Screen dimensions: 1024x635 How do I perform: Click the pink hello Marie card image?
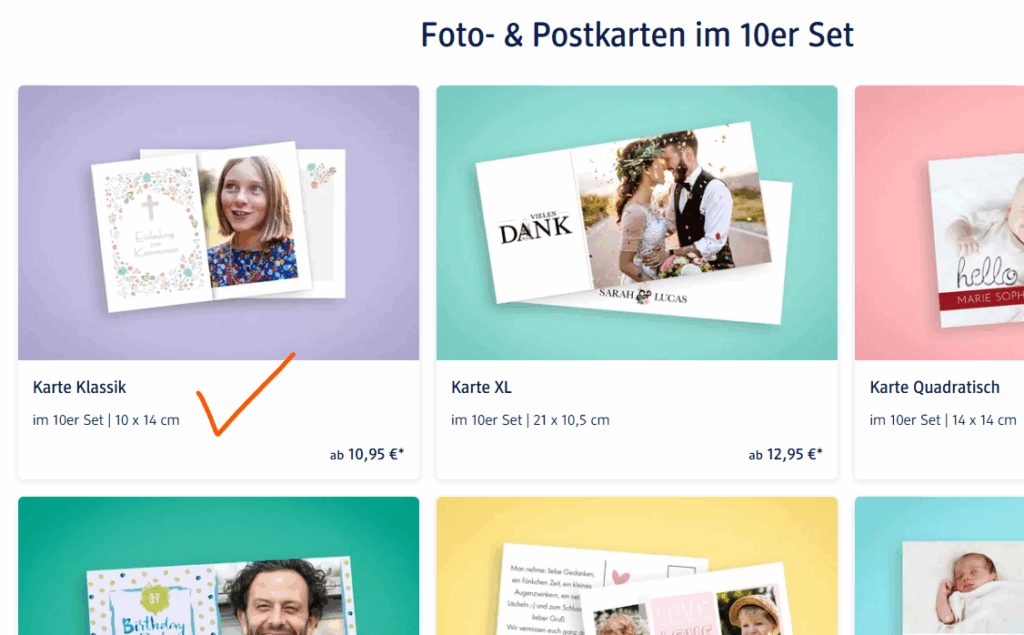click(x=940, y=223)
